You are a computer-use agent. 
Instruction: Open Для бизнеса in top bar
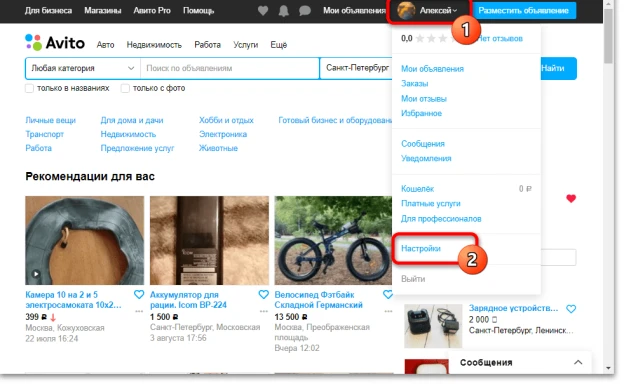48,11
